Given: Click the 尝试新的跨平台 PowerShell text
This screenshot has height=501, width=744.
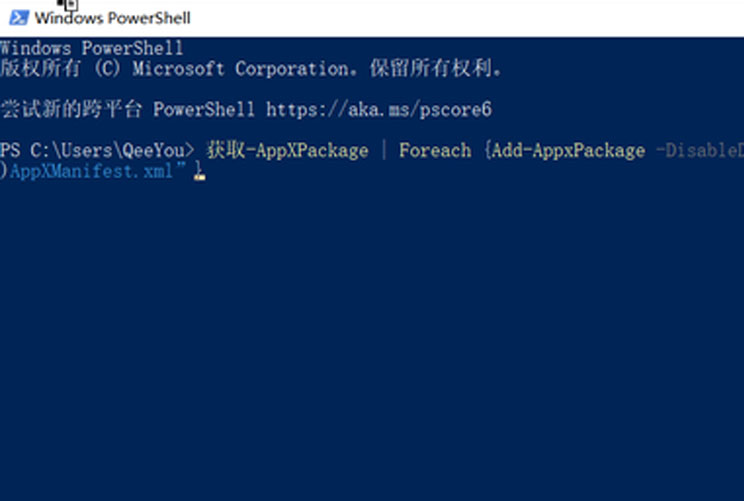Looking at the screenshot, I should (x=127, y=110).
